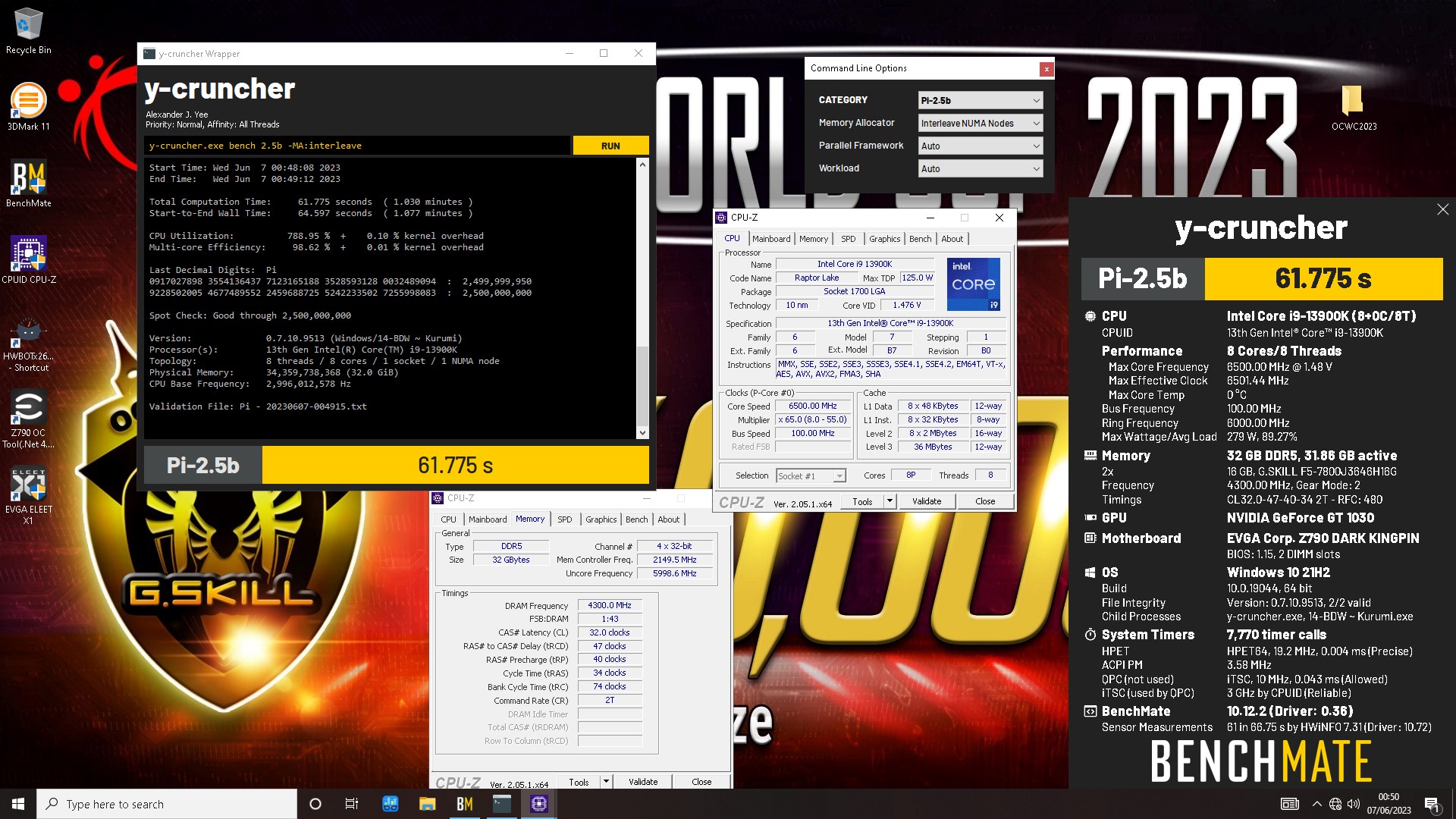1456x819 pixels.
Task: Select Graphics tab in front CPU-Z window
Action: [x=884, y=239]
